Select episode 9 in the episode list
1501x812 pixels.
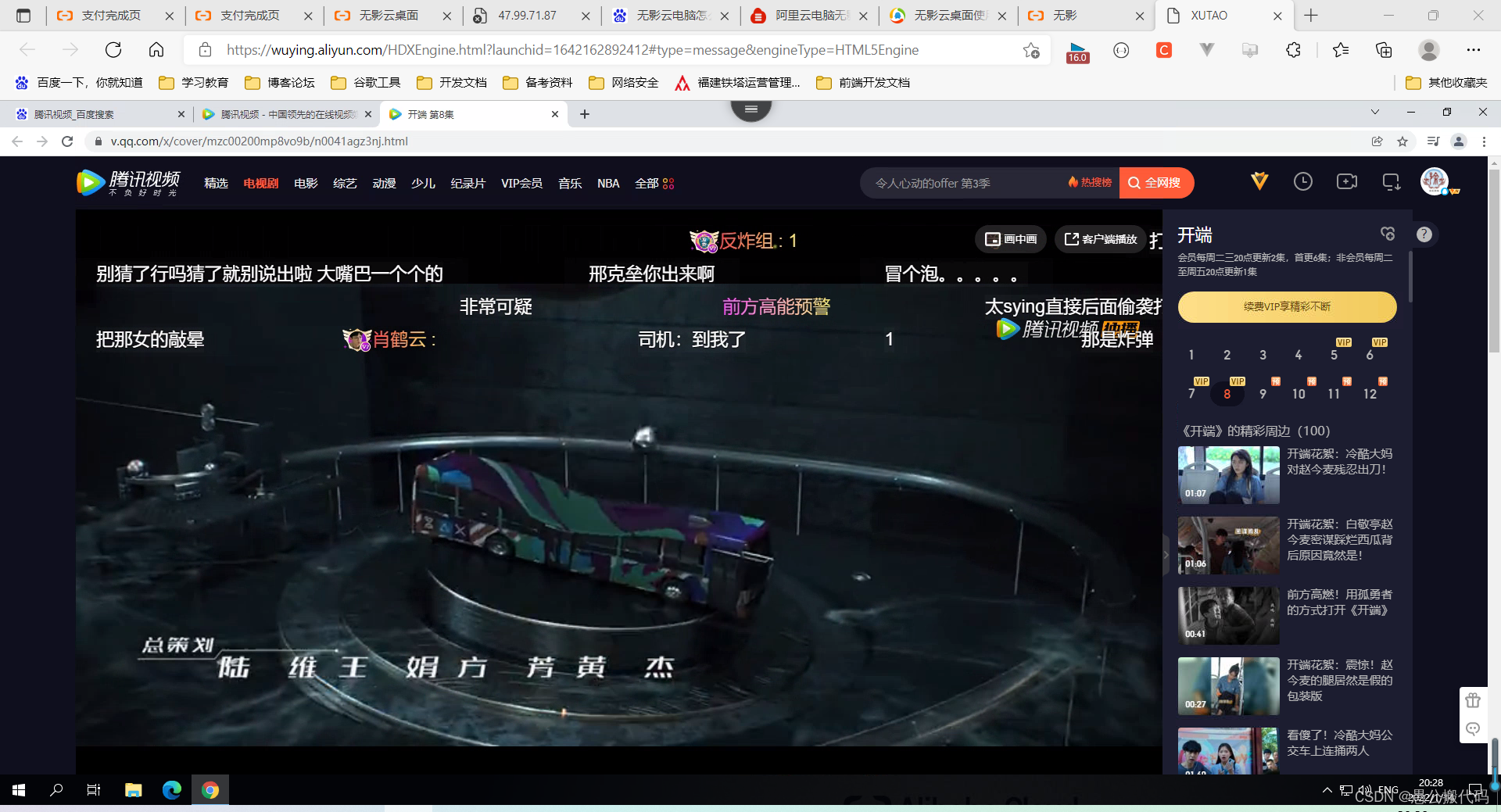[1263, 393]
